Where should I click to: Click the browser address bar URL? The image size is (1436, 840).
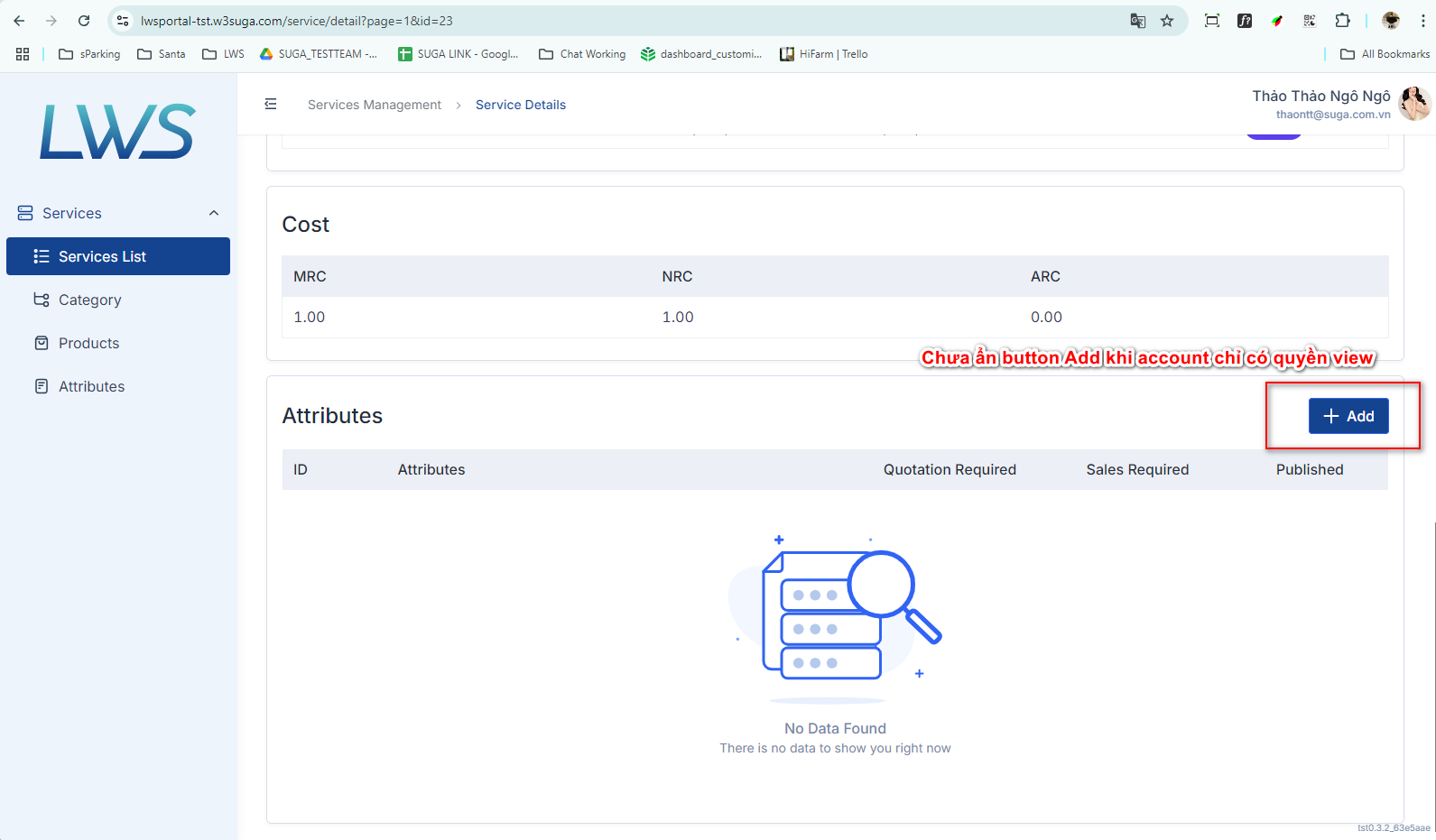[x=297, y=21]
